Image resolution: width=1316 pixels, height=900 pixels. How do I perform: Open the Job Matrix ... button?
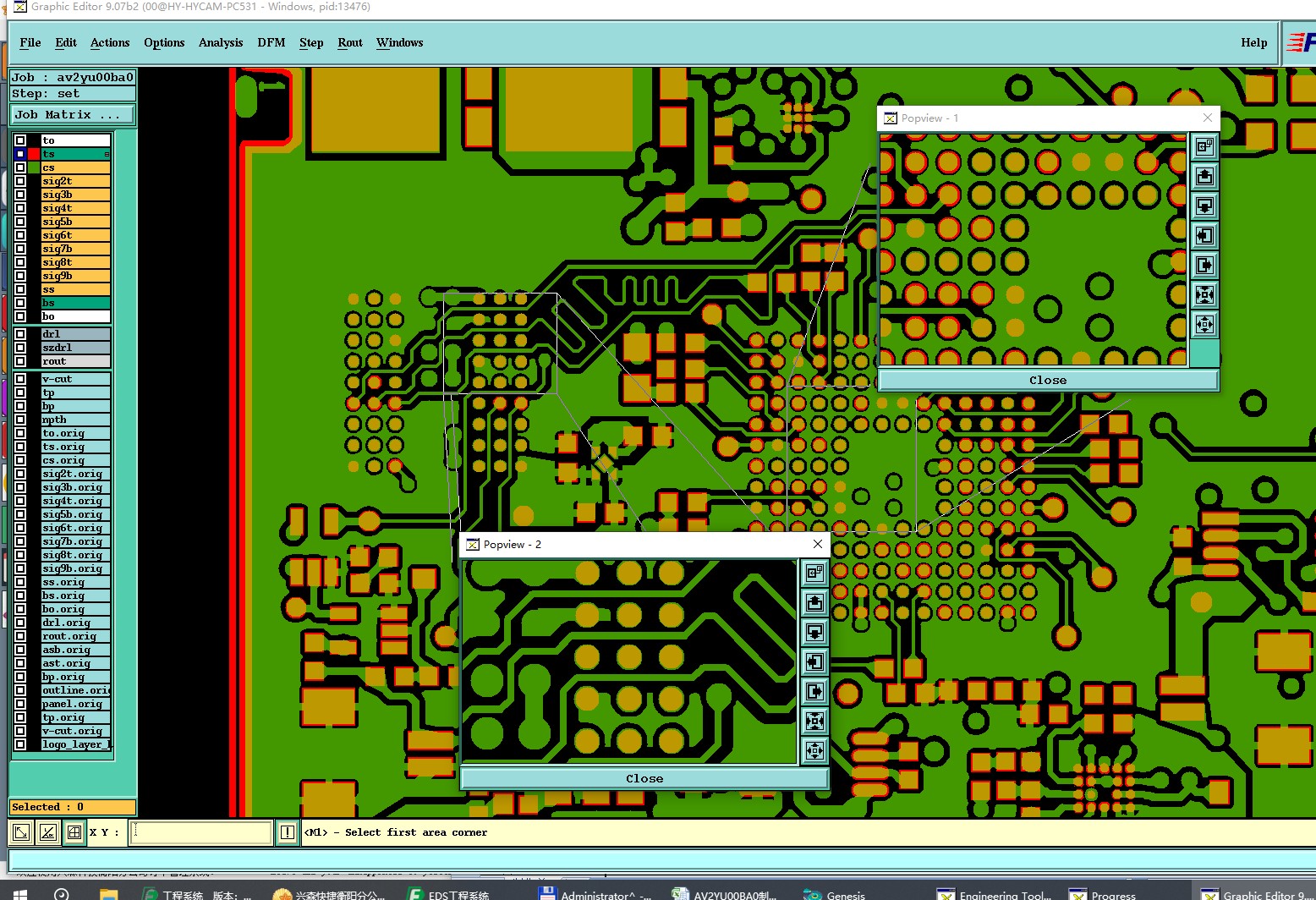(73, 114)
